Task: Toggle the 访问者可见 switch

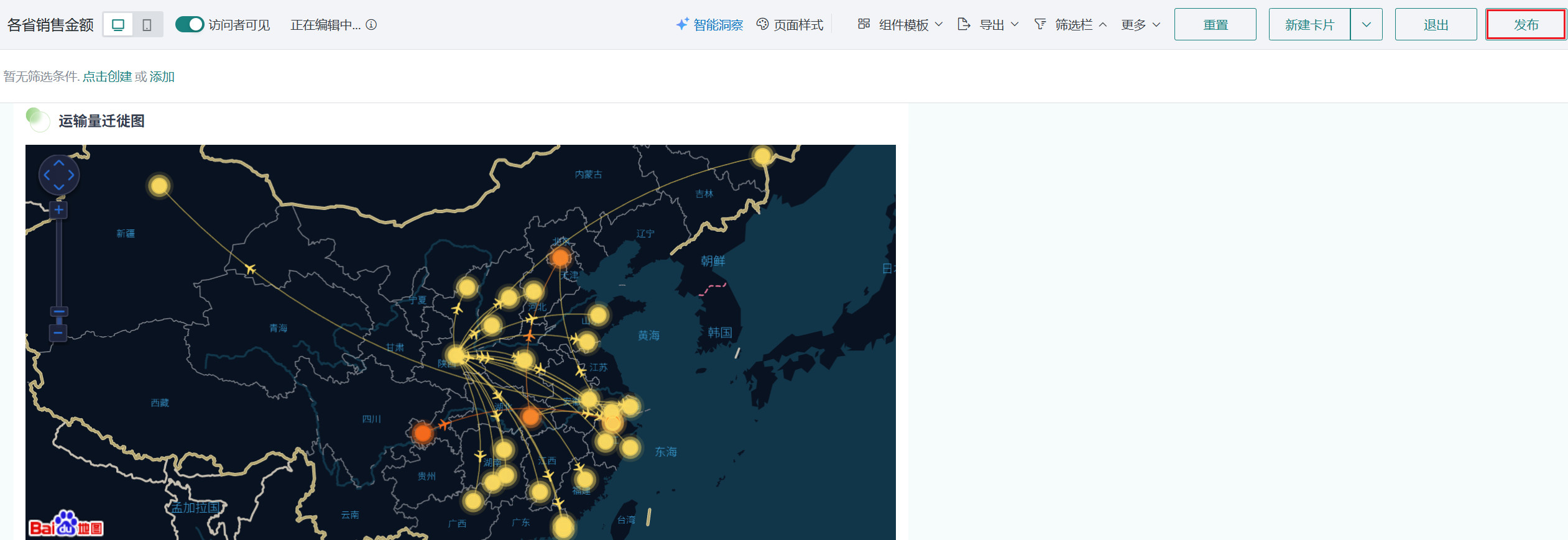Action: (x=190, y=25)
